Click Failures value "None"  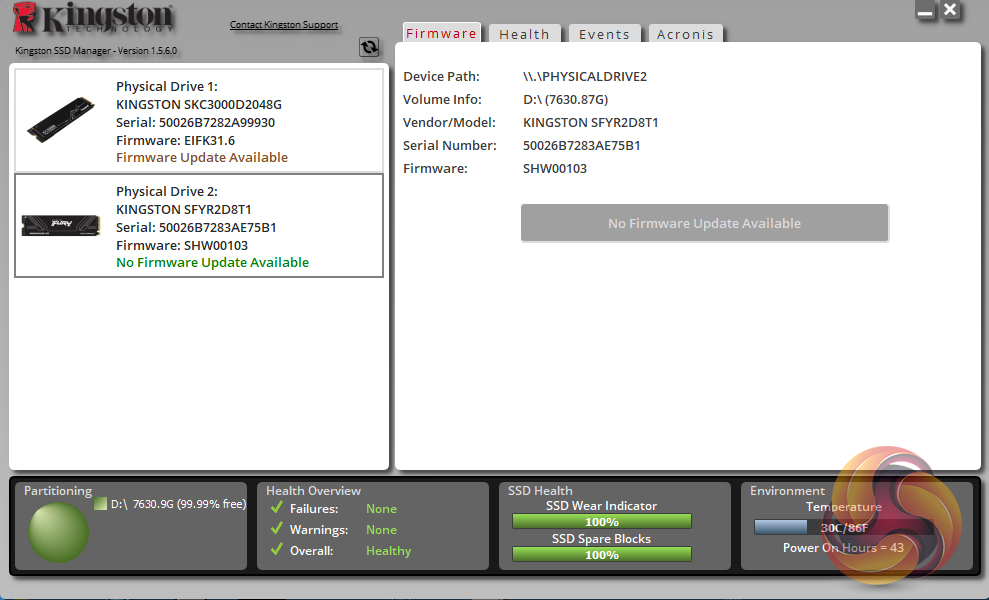(x=382, y=509)
